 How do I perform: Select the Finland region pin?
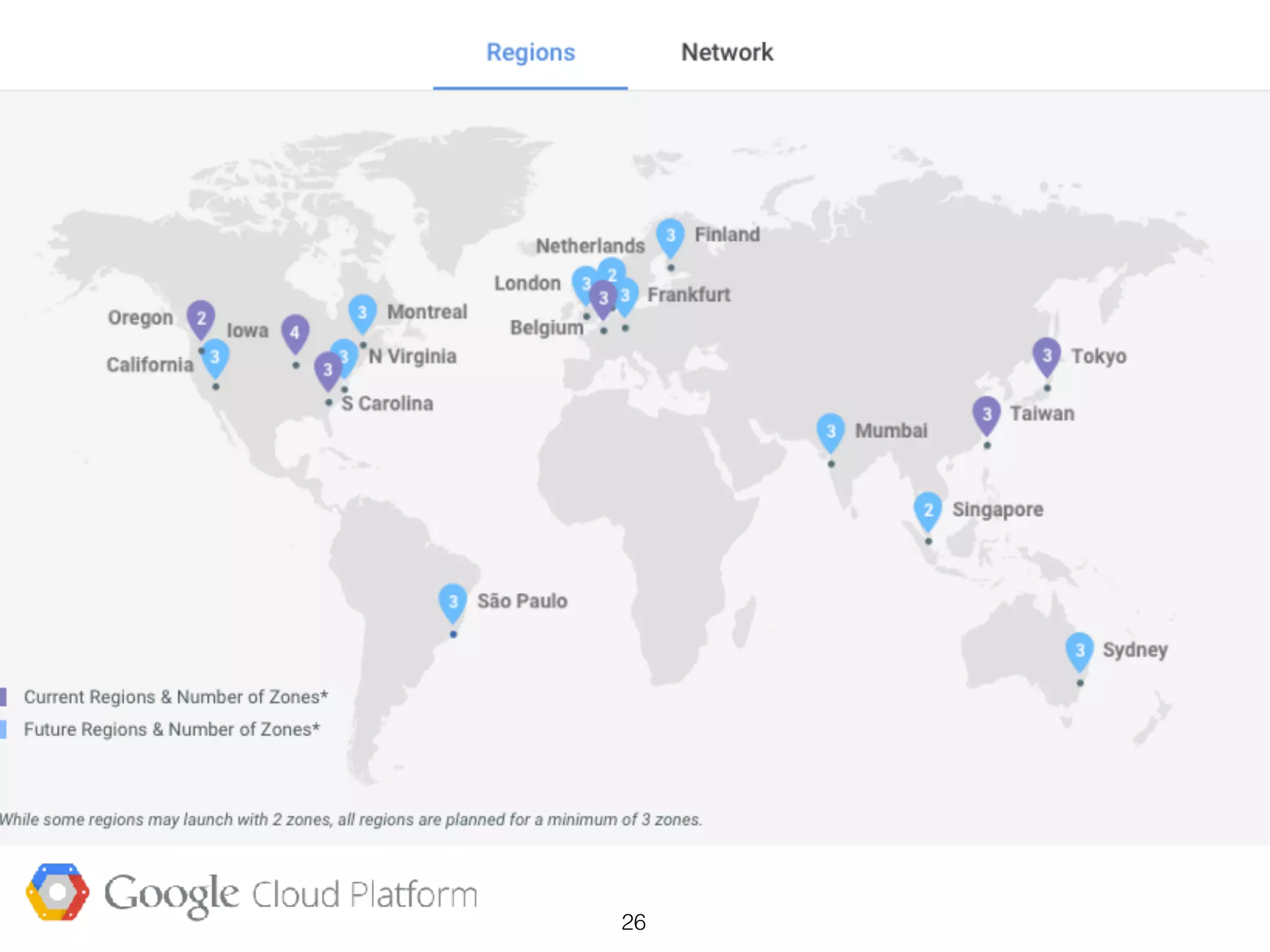pyautogui.click(x=670, y=236)
